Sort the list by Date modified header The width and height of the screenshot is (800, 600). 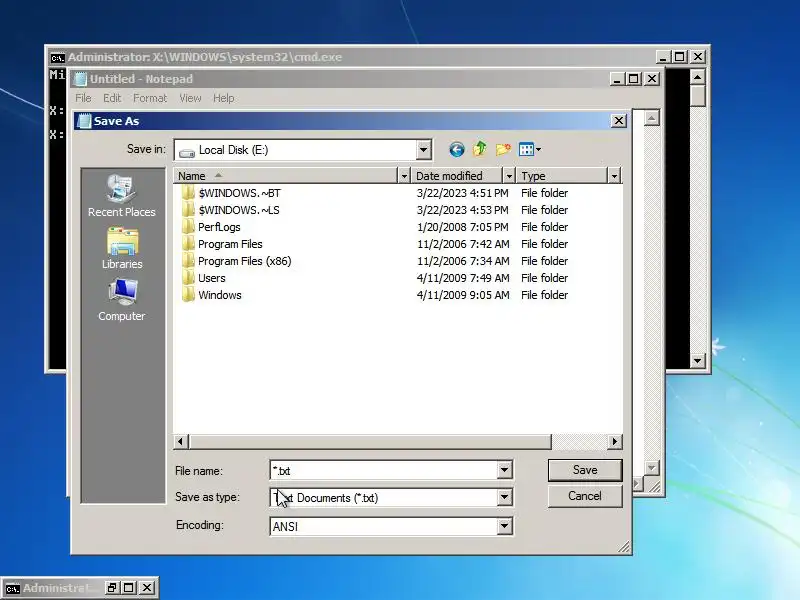457,176
